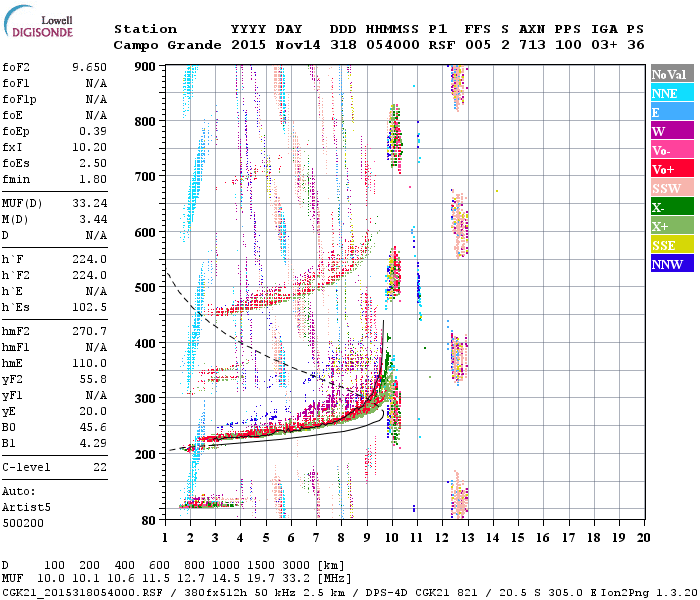This screenshot has height=600, width=700.
Task: Click the DPS-4D instrument text
Action: tap(387, 592)
